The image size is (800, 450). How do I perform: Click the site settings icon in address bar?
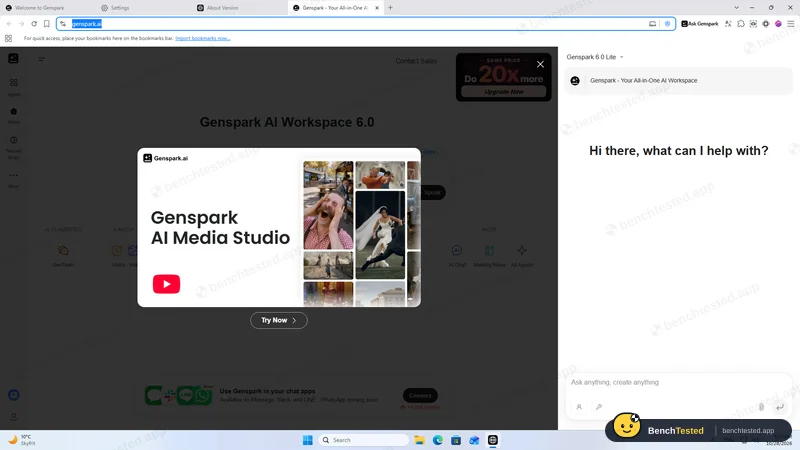pos(63,23)
